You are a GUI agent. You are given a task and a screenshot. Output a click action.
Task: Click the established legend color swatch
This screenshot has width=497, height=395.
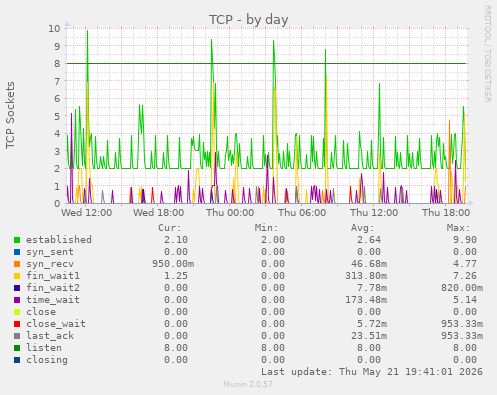click(x=17, y=240)
